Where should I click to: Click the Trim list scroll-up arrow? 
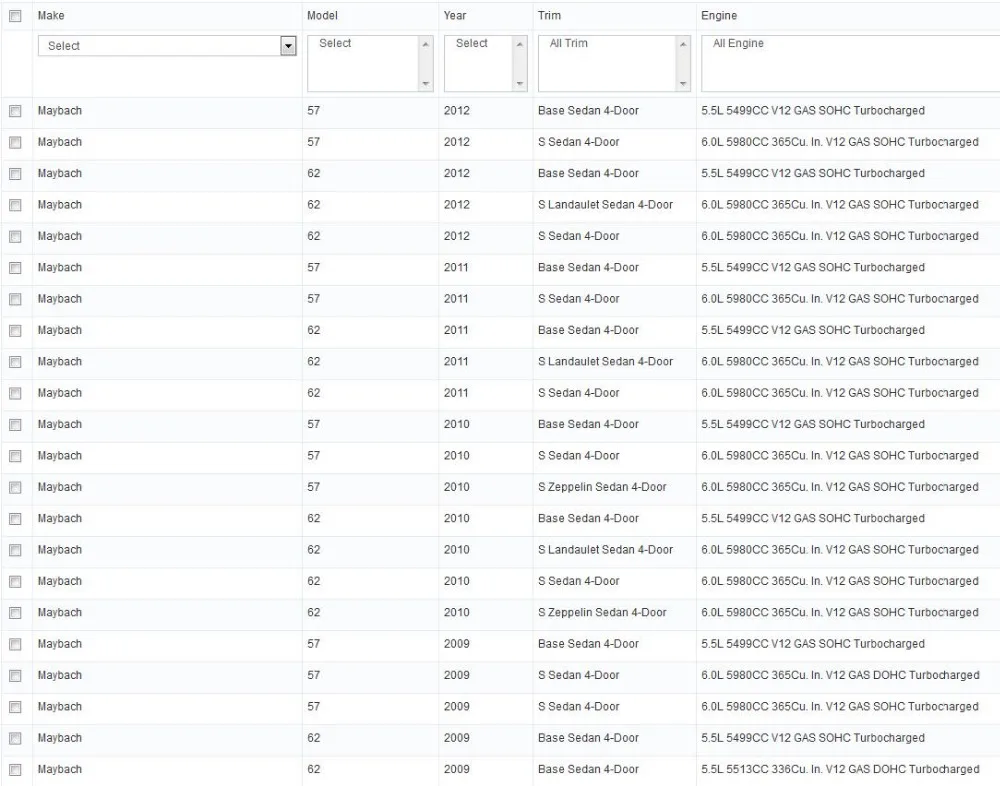683,44
